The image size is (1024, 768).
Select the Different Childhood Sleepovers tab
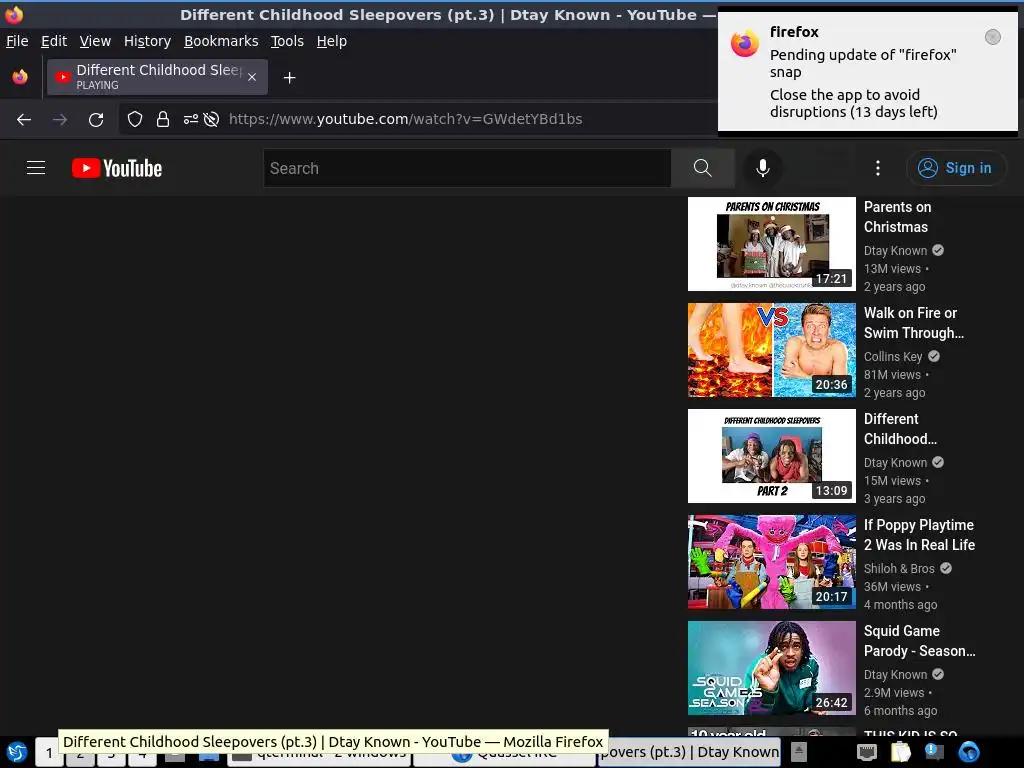pos(157,77)
